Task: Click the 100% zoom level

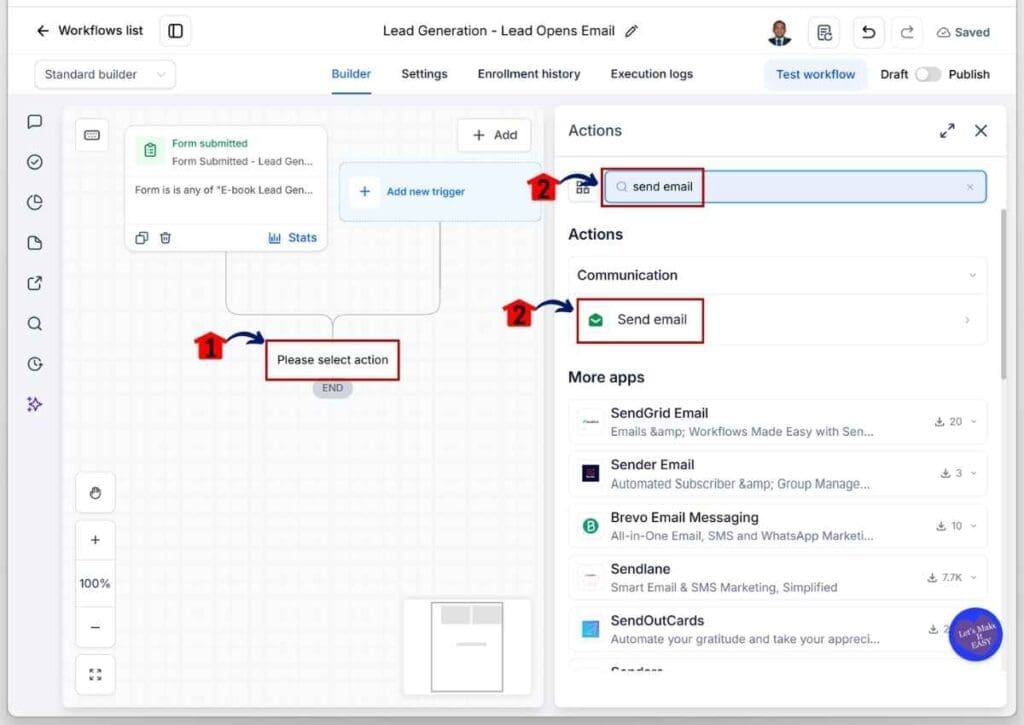Action: (95, 583)
